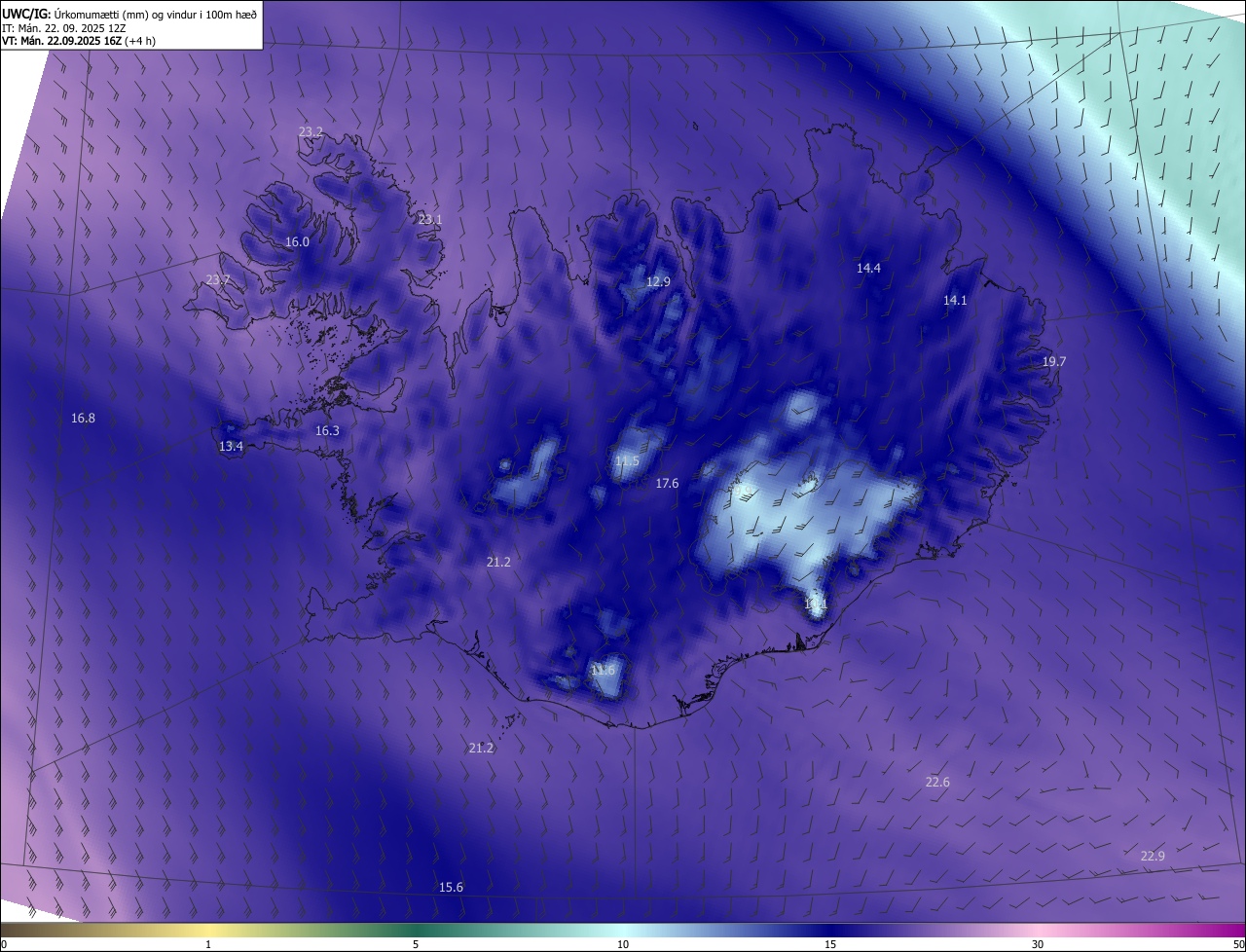Click the 12.9 value label
Viewport: 1246px width, 952px height.
click(658, 282)
